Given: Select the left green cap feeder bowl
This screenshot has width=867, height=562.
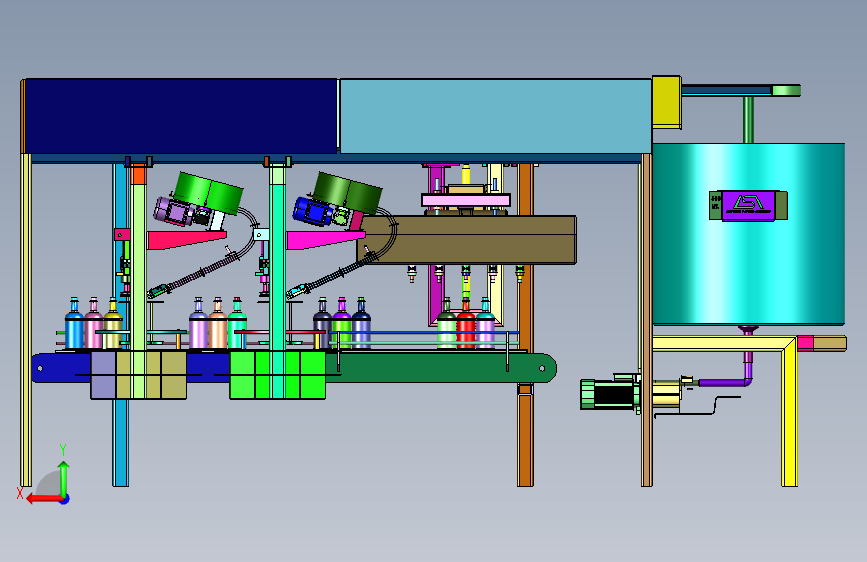Looking at the screenshot, I should 208,193.
